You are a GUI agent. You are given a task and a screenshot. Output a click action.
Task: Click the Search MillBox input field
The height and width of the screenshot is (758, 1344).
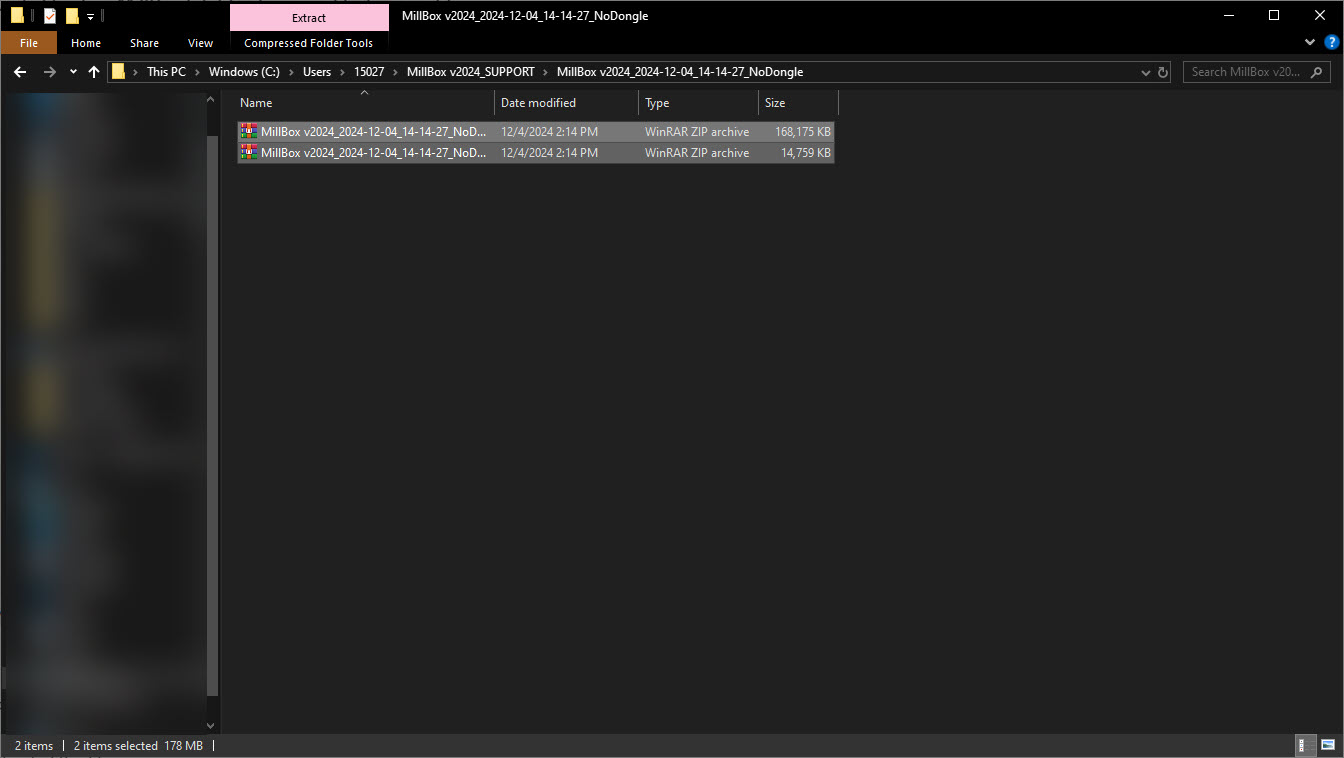[x=1246, y=72]
